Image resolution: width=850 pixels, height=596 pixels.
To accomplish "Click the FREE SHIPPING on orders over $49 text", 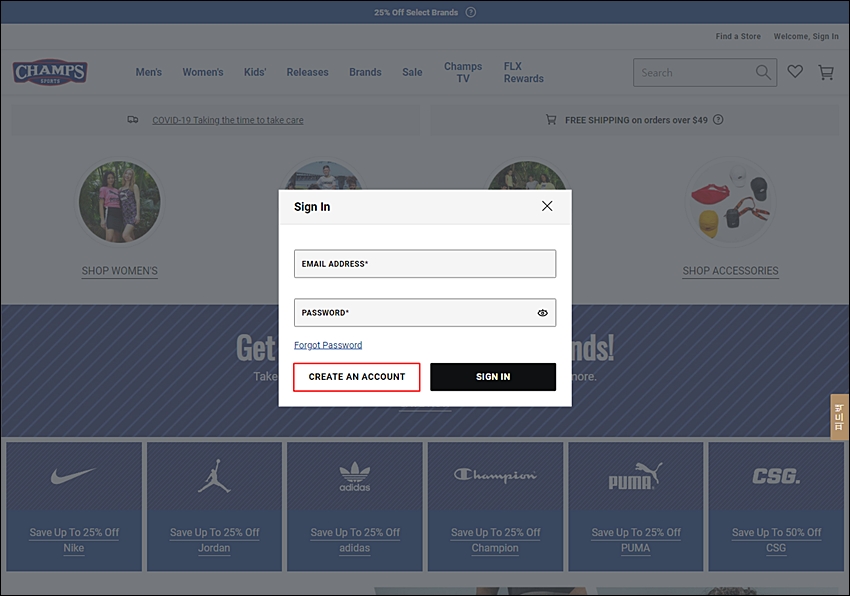I will pyautogui.click(x=636, y=120).
